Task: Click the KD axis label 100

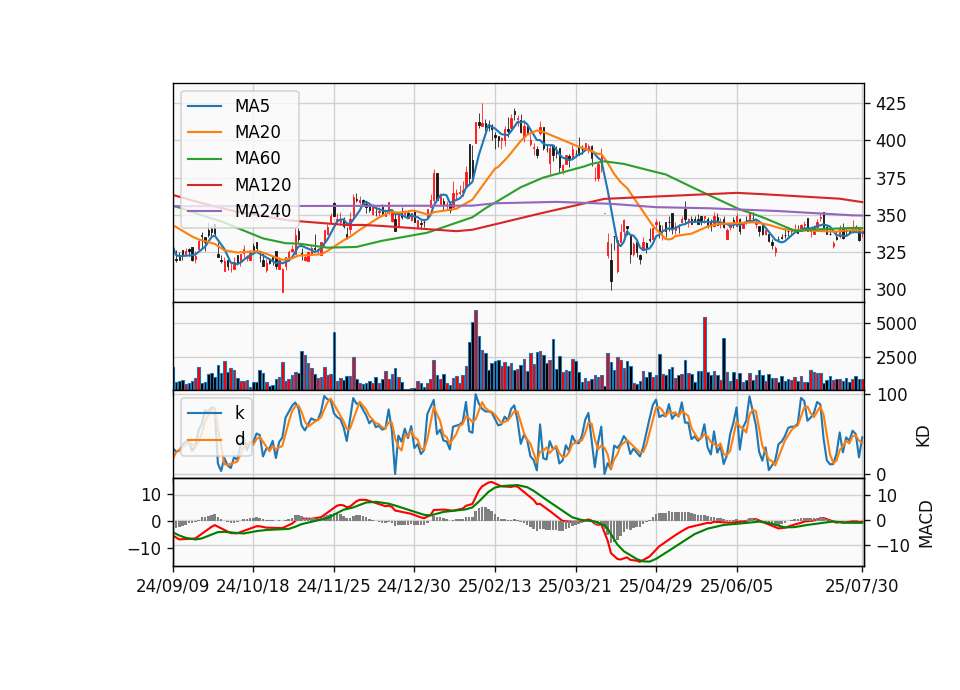Action: (891, 396)
